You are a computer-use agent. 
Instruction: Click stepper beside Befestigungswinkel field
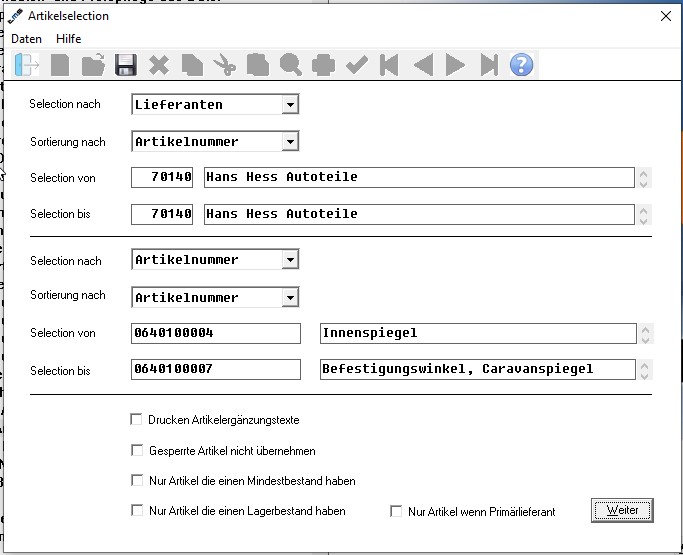point(645,370)
